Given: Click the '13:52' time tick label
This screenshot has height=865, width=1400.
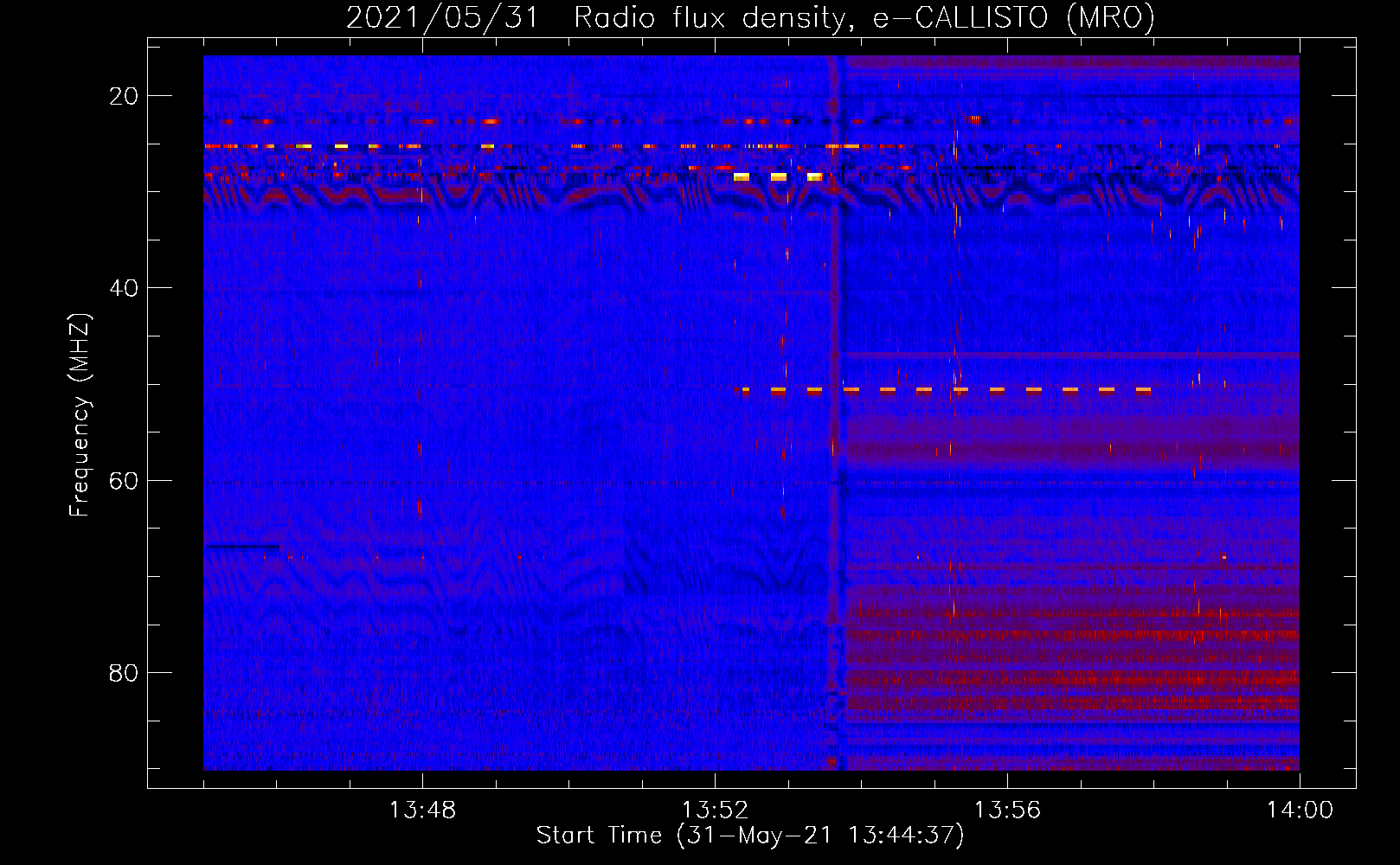Looking at the screenshot, I should [715, 811].
